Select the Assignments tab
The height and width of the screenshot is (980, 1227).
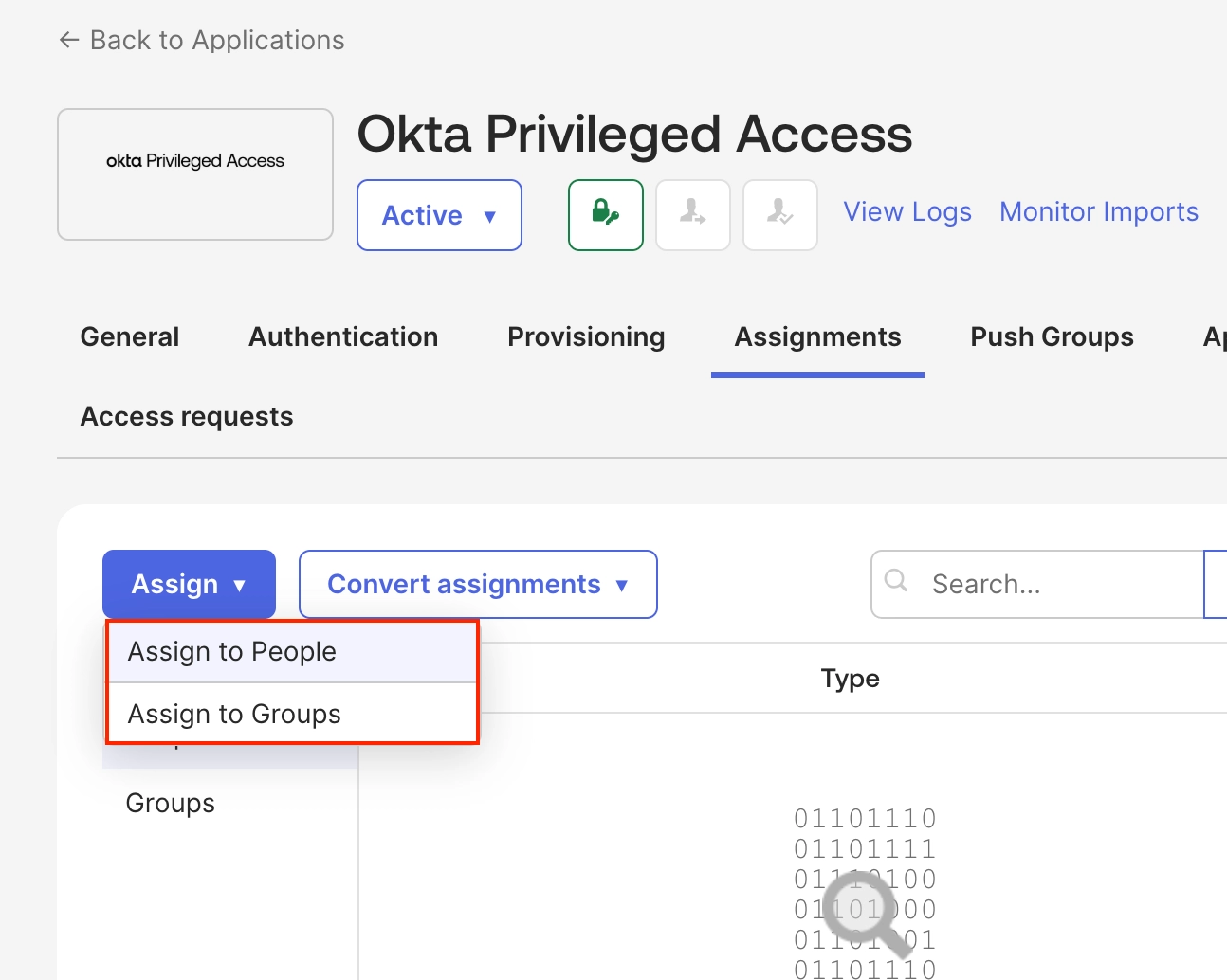click(817, 336)
